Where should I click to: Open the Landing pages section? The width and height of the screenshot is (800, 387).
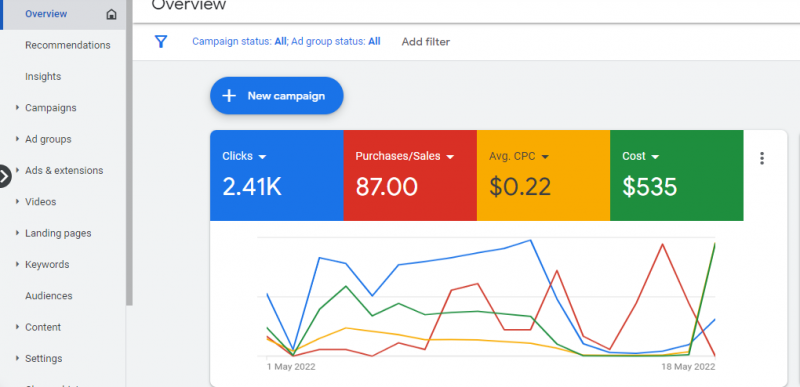(x=58, y=234)
